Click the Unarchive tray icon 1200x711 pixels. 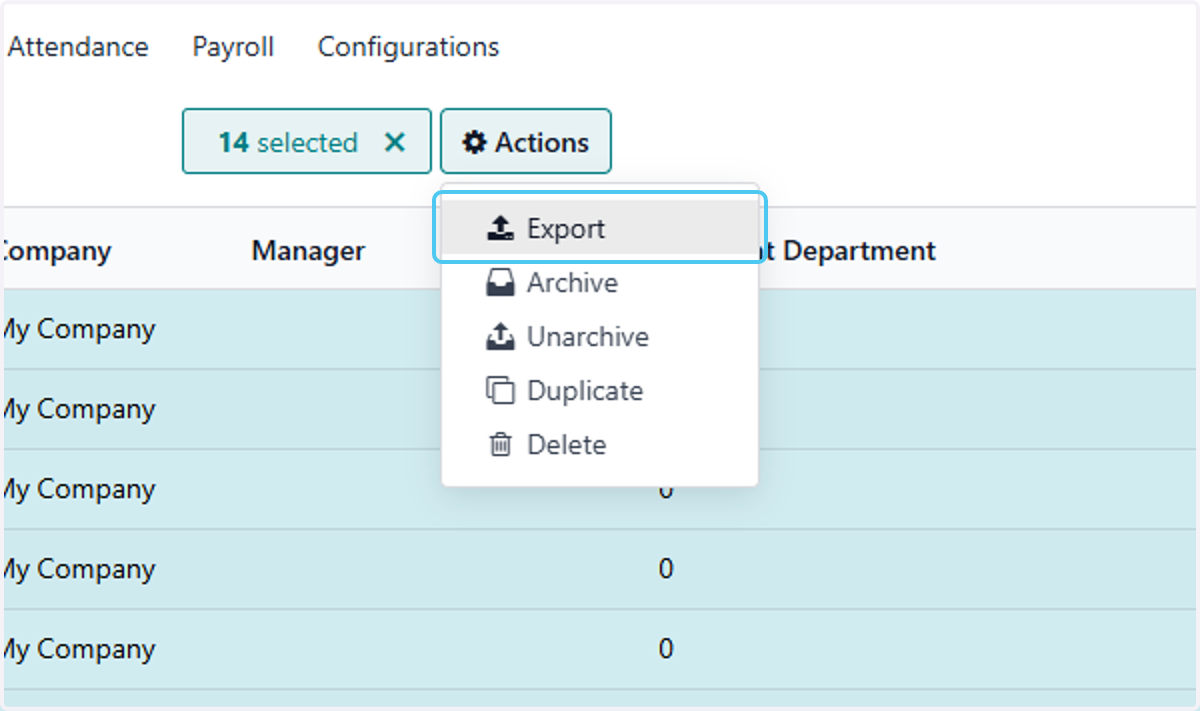[500, 337]
